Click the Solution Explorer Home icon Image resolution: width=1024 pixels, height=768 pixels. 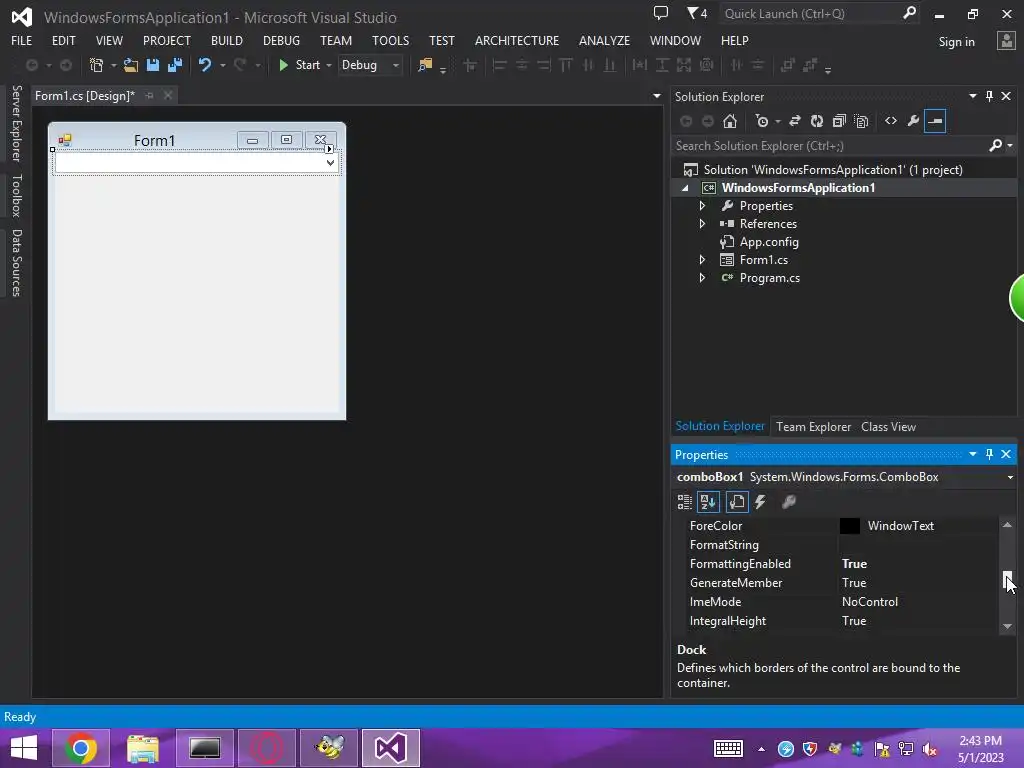coord(730,121)
